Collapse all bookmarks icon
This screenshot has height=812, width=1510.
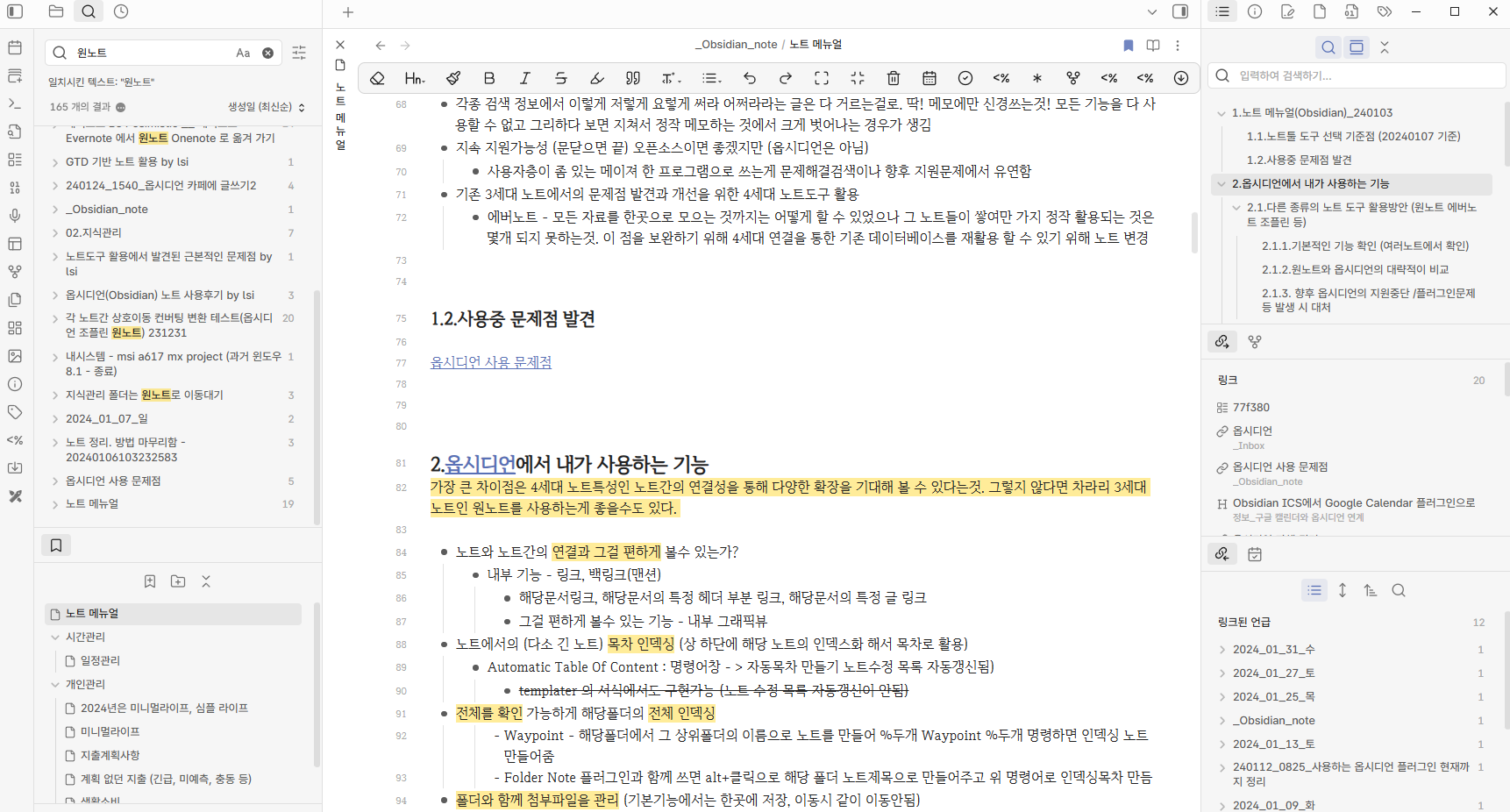(x=206, y=581)
